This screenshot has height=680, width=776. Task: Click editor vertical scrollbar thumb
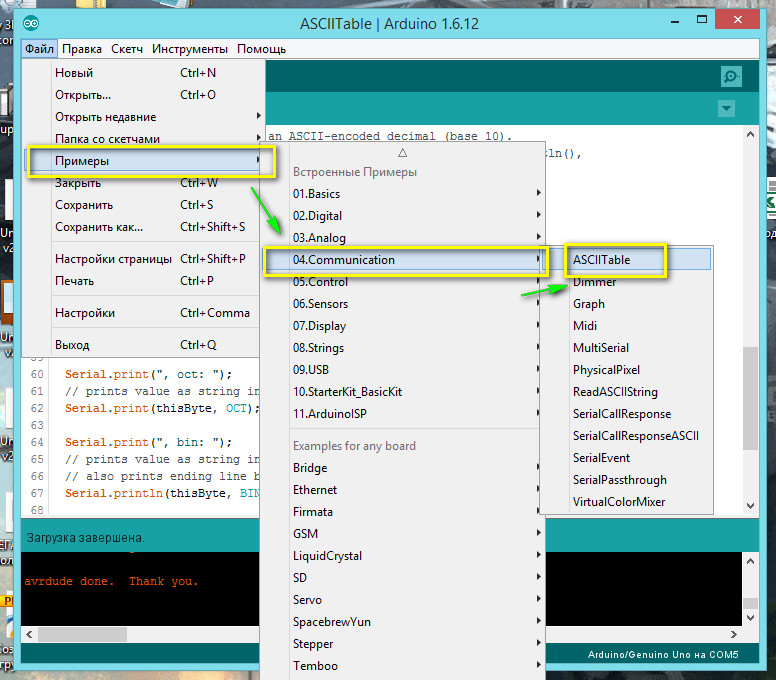pyautogui.click(x=750, y=398)
